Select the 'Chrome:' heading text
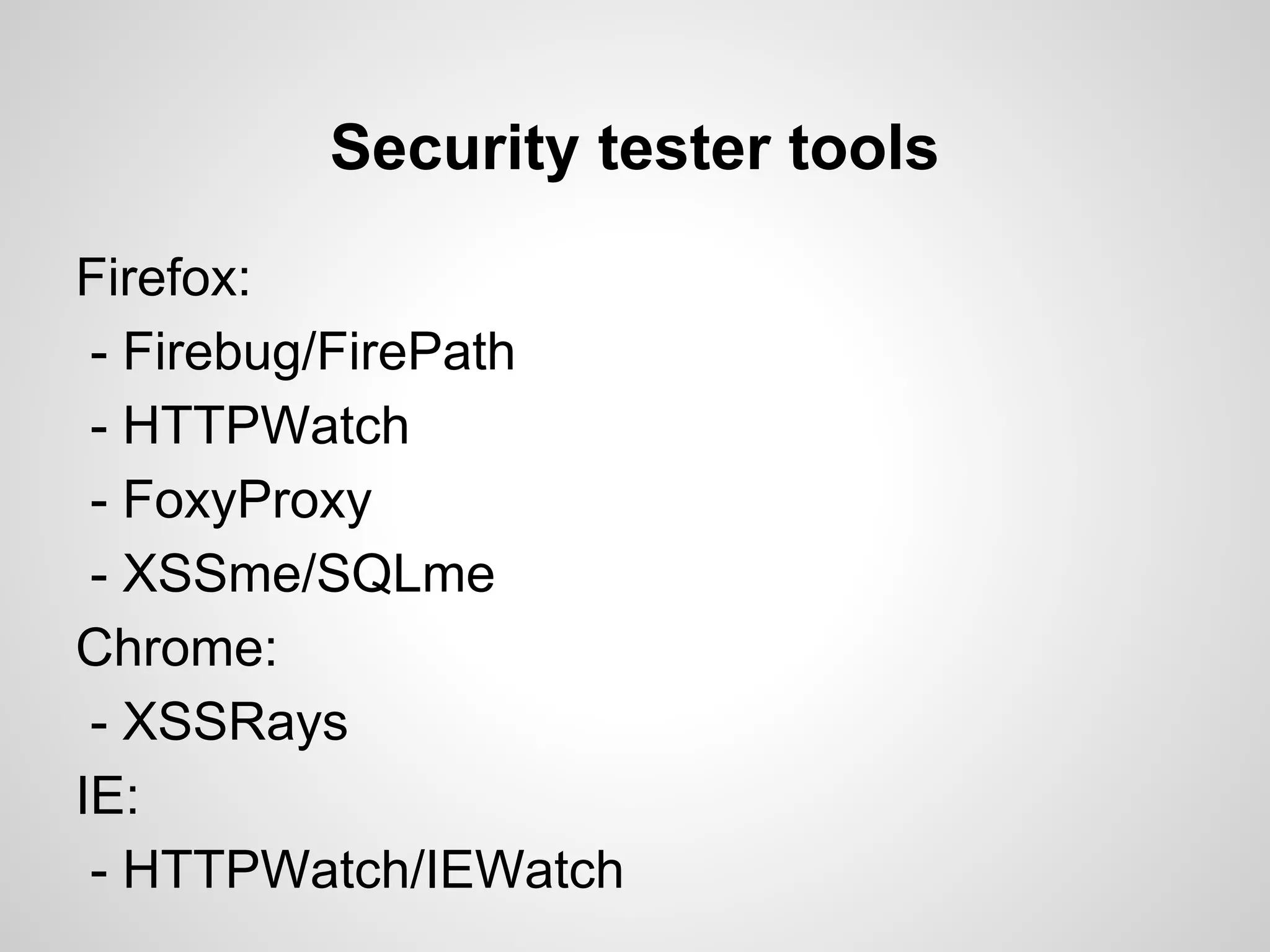The height and width of the screenshot is (952, 1270). (177, 648)
